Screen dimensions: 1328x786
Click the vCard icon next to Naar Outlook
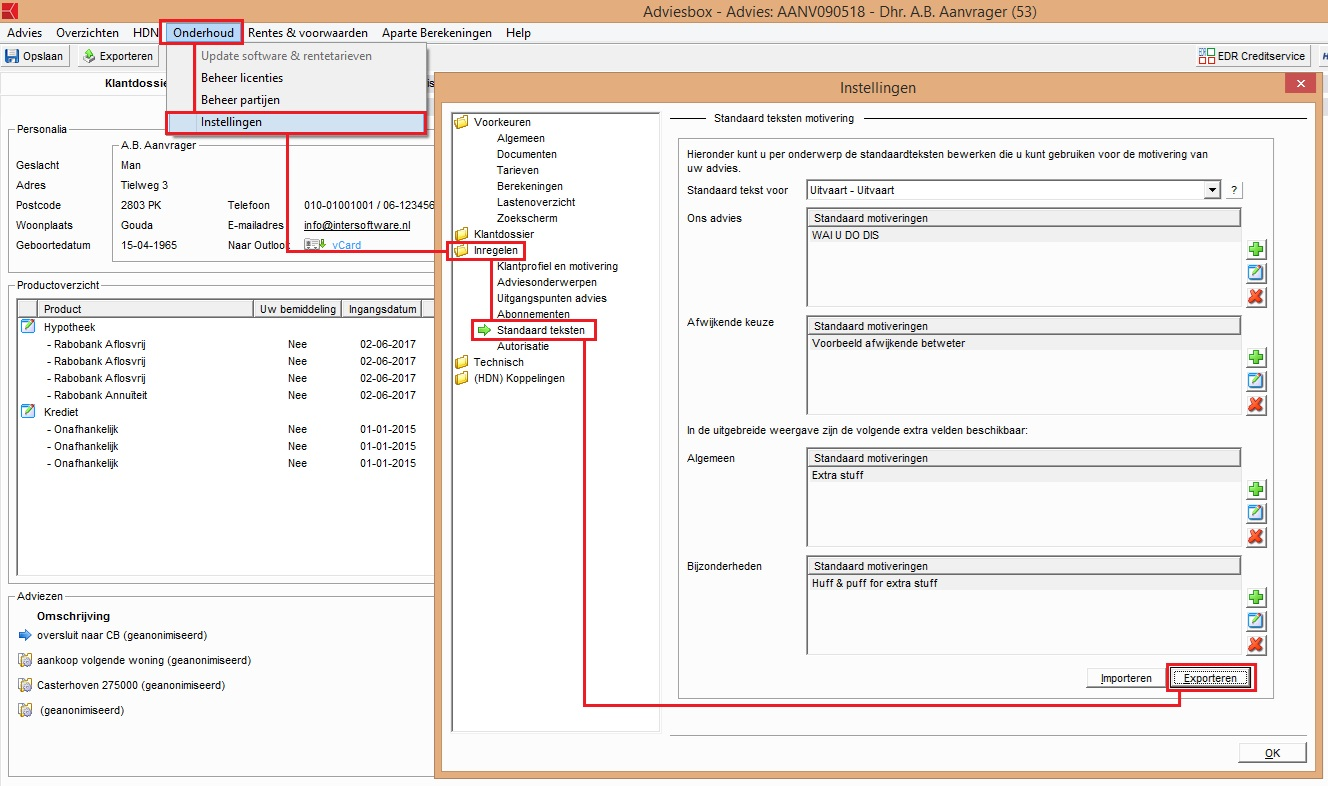click(315, 245)
